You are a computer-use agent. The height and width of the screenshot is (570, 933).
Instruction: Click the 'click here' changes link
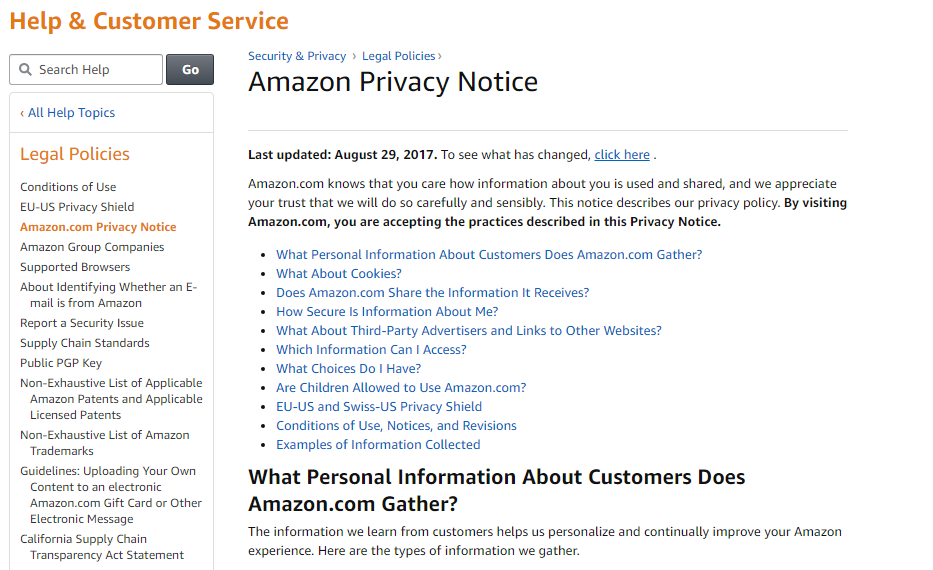pos(622,155)
